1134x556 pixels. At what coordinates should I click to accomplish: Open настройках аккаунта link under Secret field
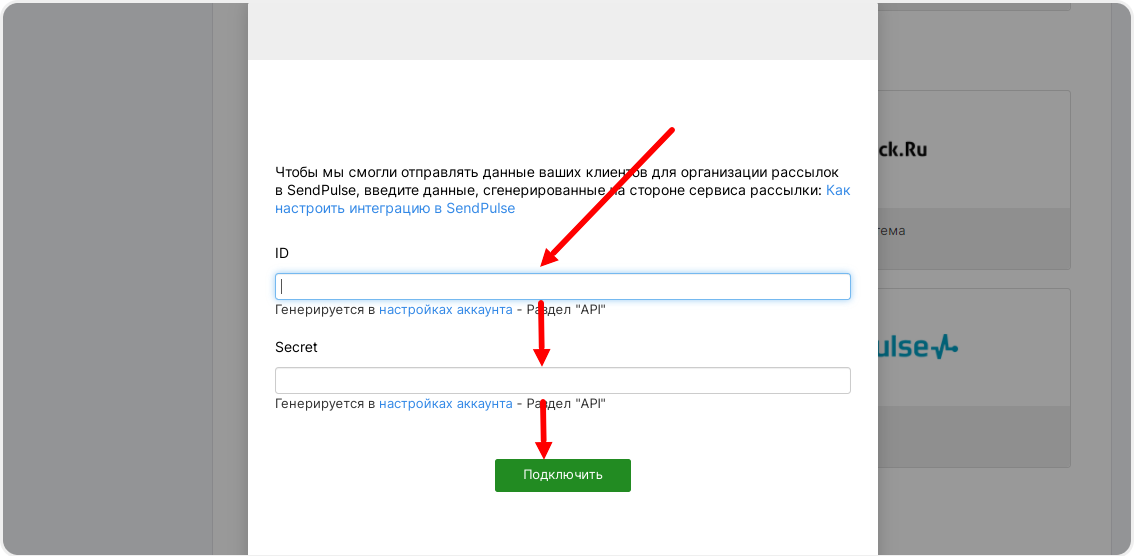tap(446, 403)
